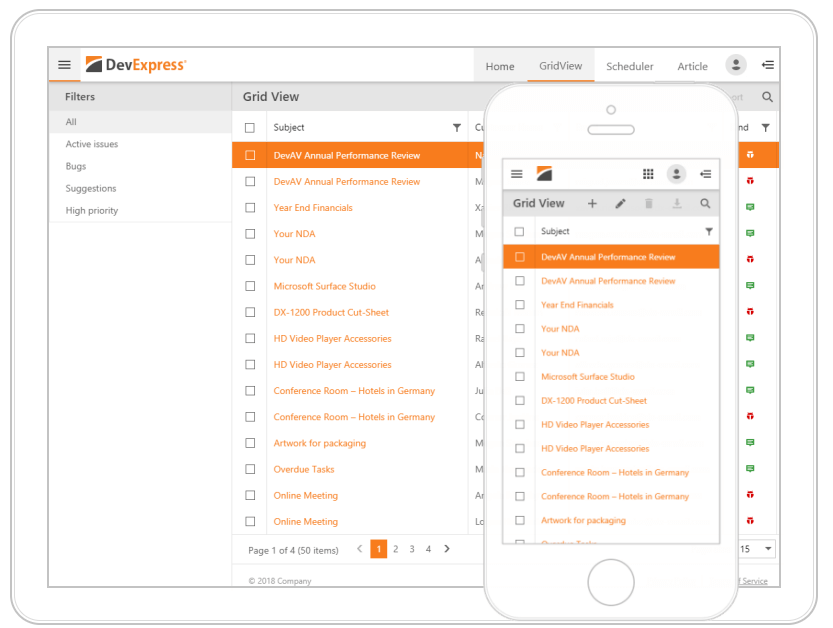Click the search icon in tablet Grid View toolbar

pos(767,97)
